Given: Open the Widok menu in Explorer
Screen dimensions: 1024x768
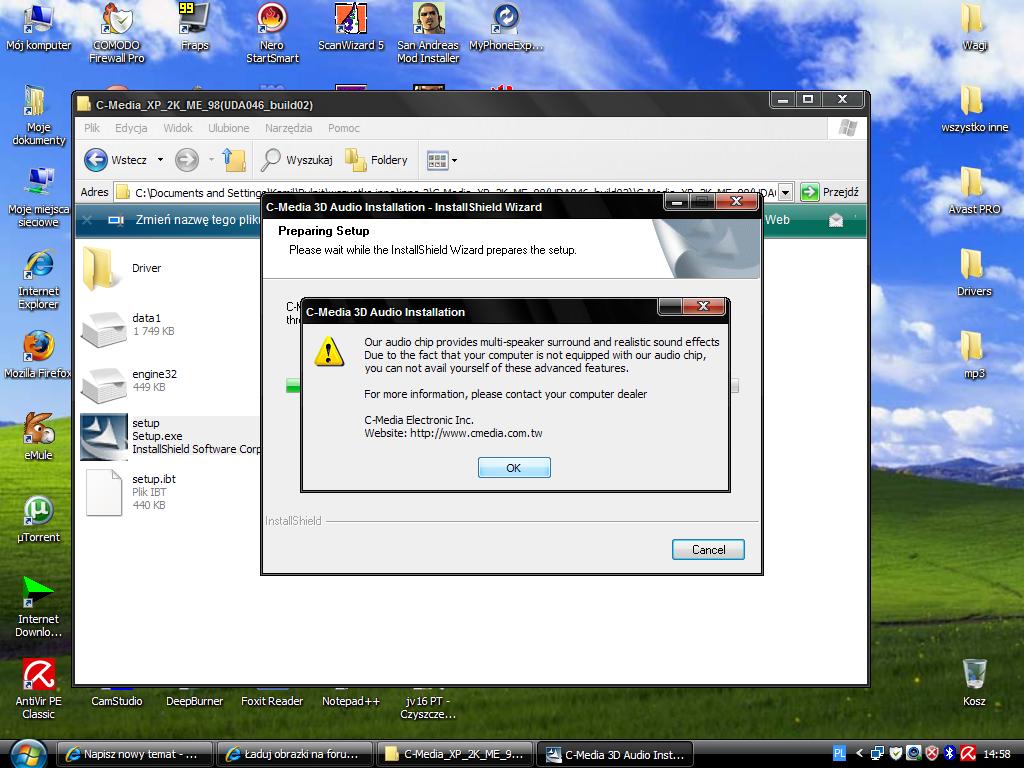Looking at the screenshot, I should (178, 128).
